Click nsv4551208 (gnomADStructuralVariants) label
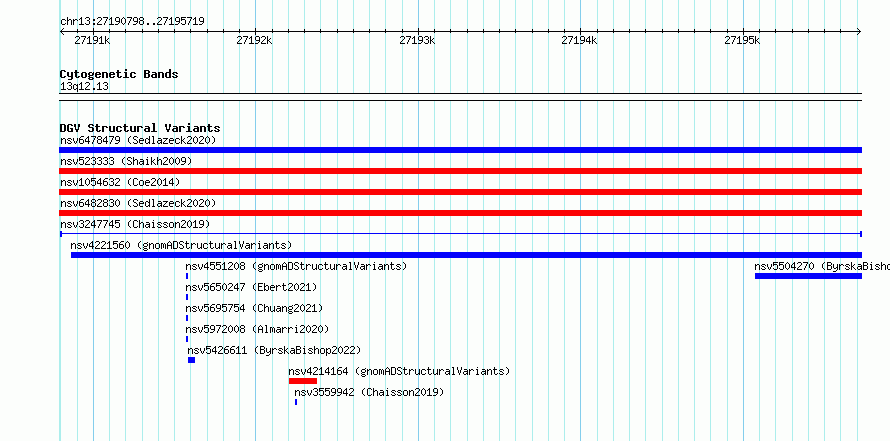This screenshot has height=441, width=890. coord(296,266)
